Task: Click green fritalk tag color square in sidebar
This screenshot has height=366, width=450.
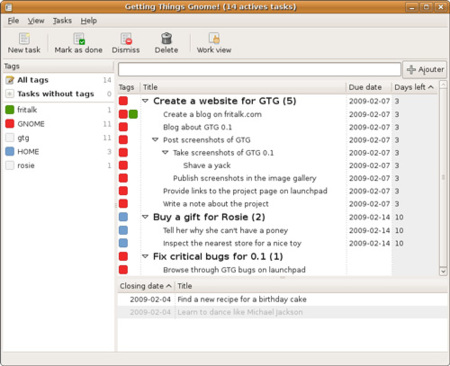Action: tap(10, 110)
